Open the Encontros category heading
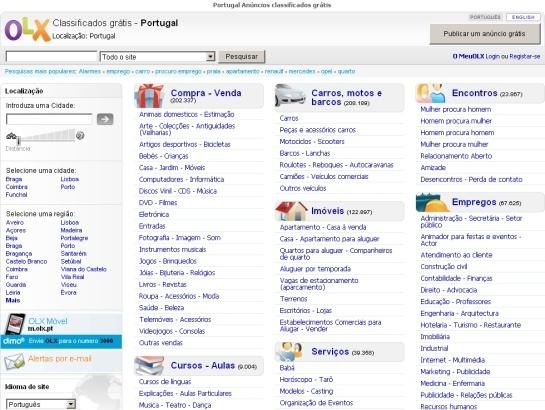Viewport: 545px width, 410px height. pos(474,93)
